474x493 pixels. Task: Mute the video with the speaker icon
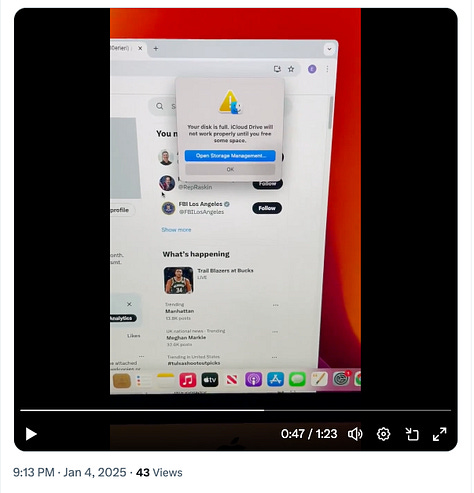point(355,434)
